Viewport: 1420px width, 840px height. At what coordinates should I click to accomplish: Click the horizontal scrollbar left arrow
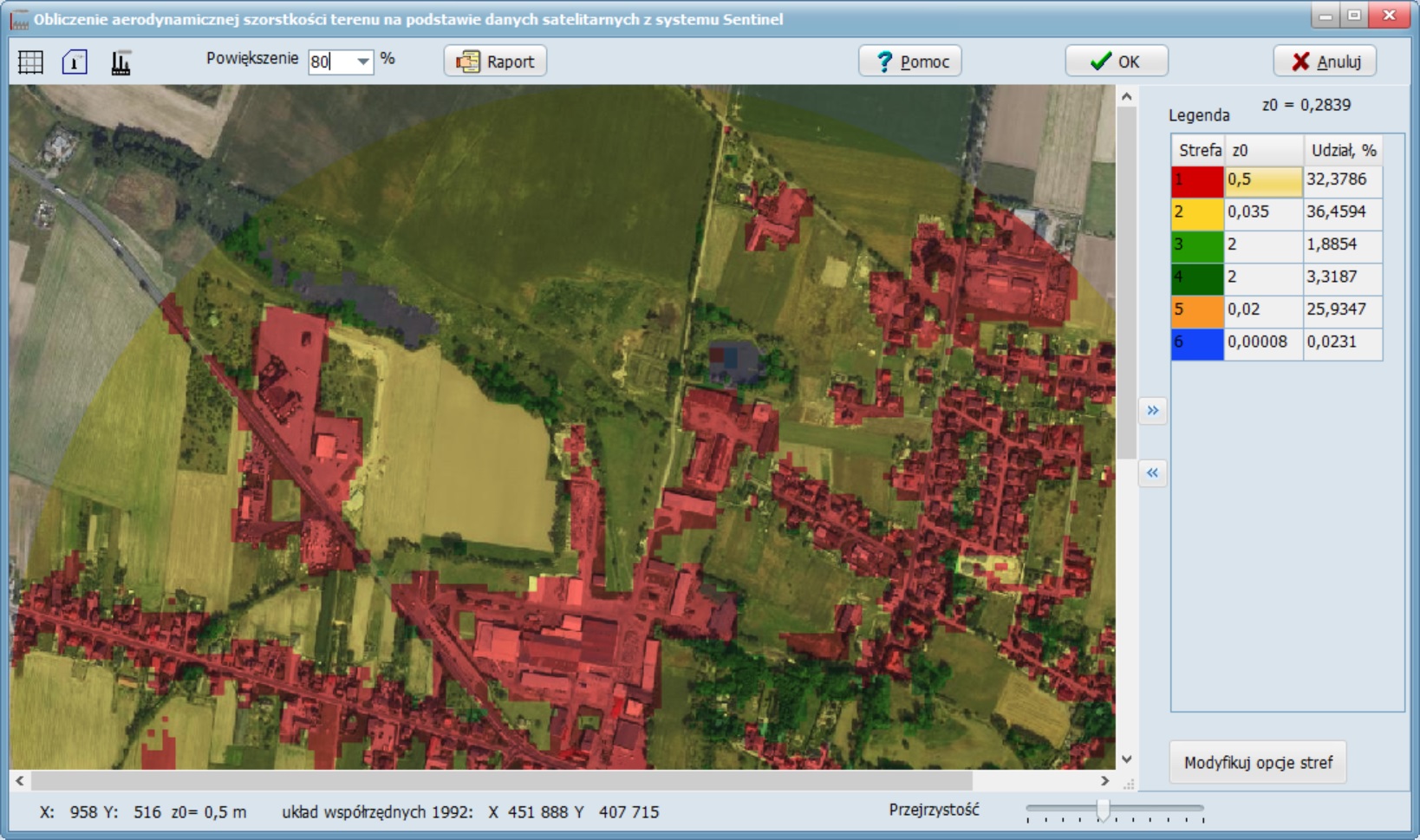20,781
